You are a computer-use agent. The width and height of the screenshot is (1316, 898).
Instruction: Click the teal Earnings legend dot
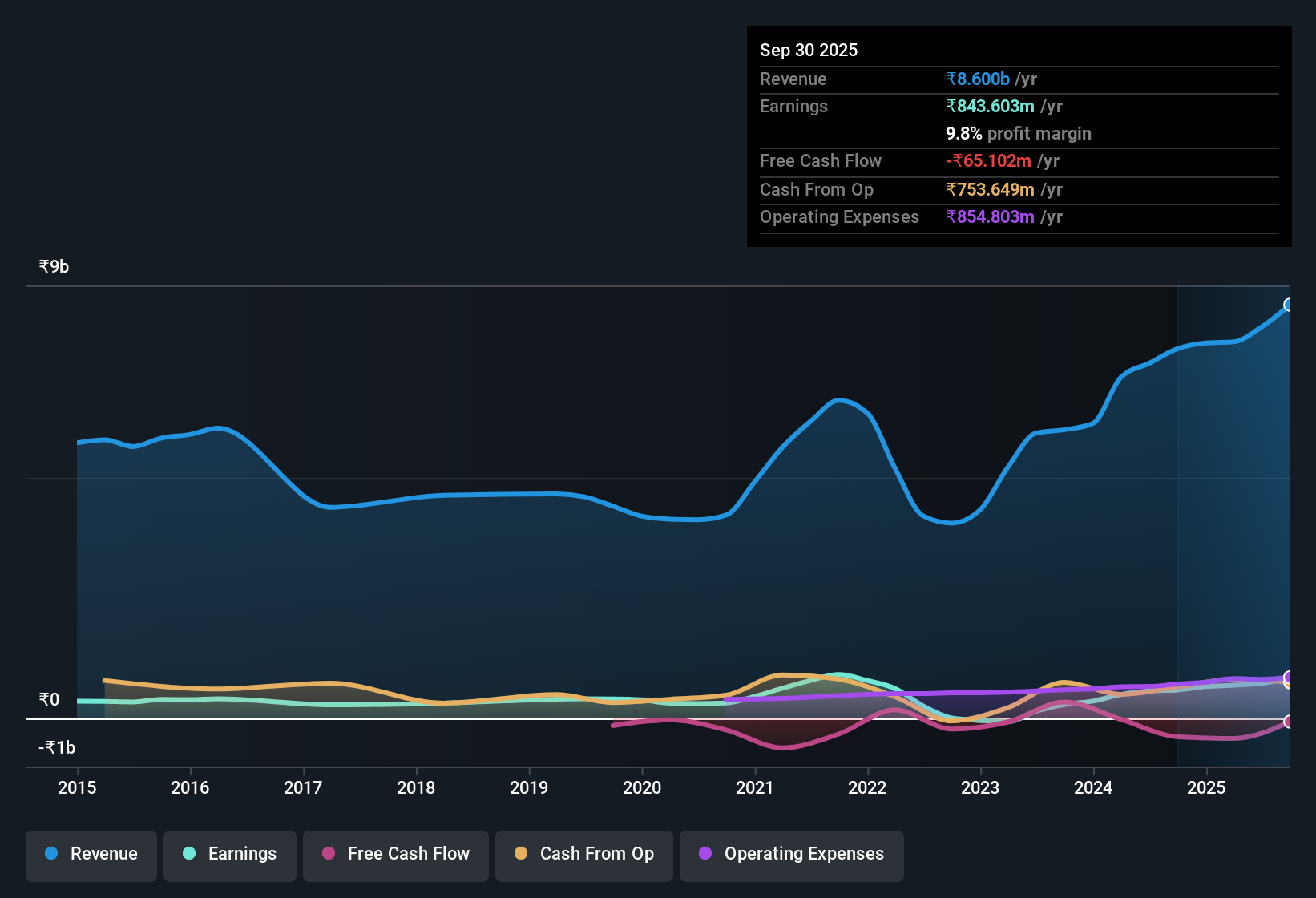[189, 854]
